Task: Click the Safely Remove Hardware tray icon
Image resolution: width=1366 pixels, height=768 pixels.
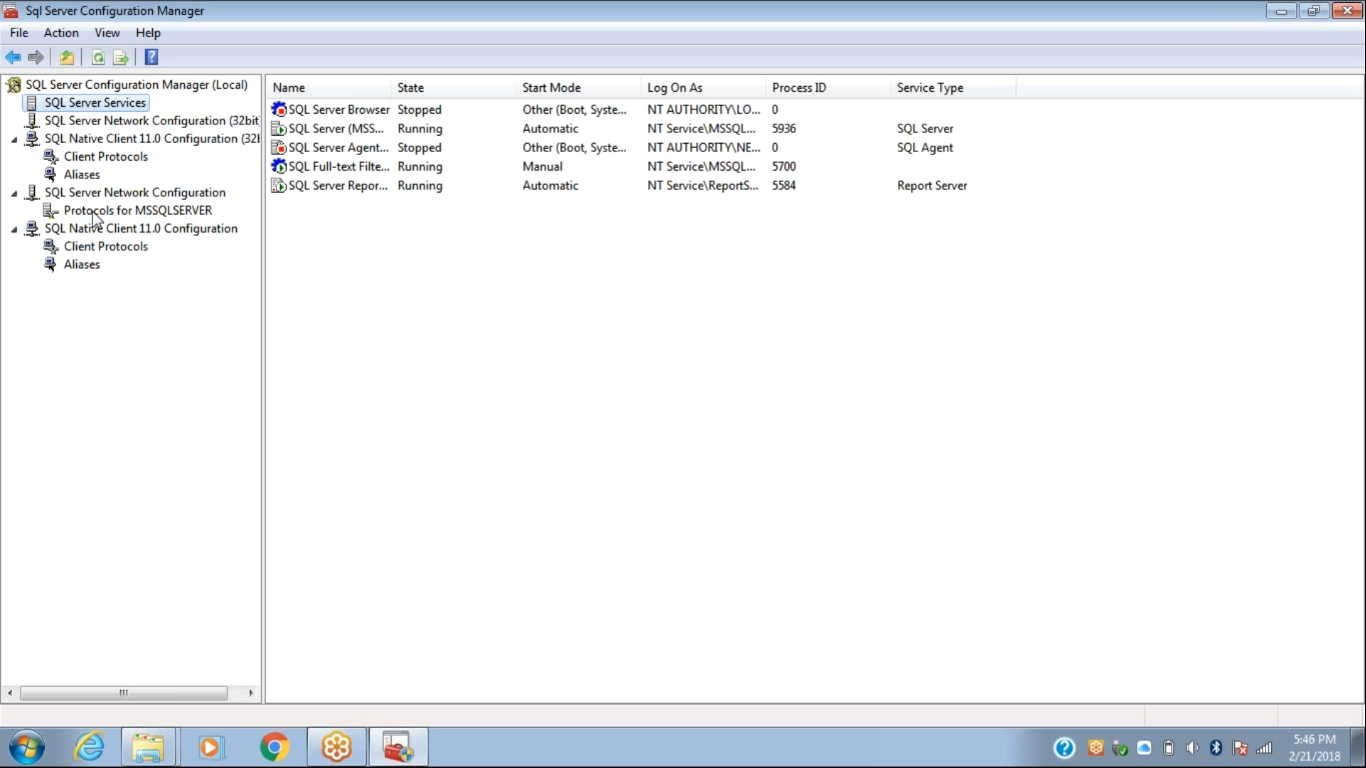Action: coord(1120,748)
